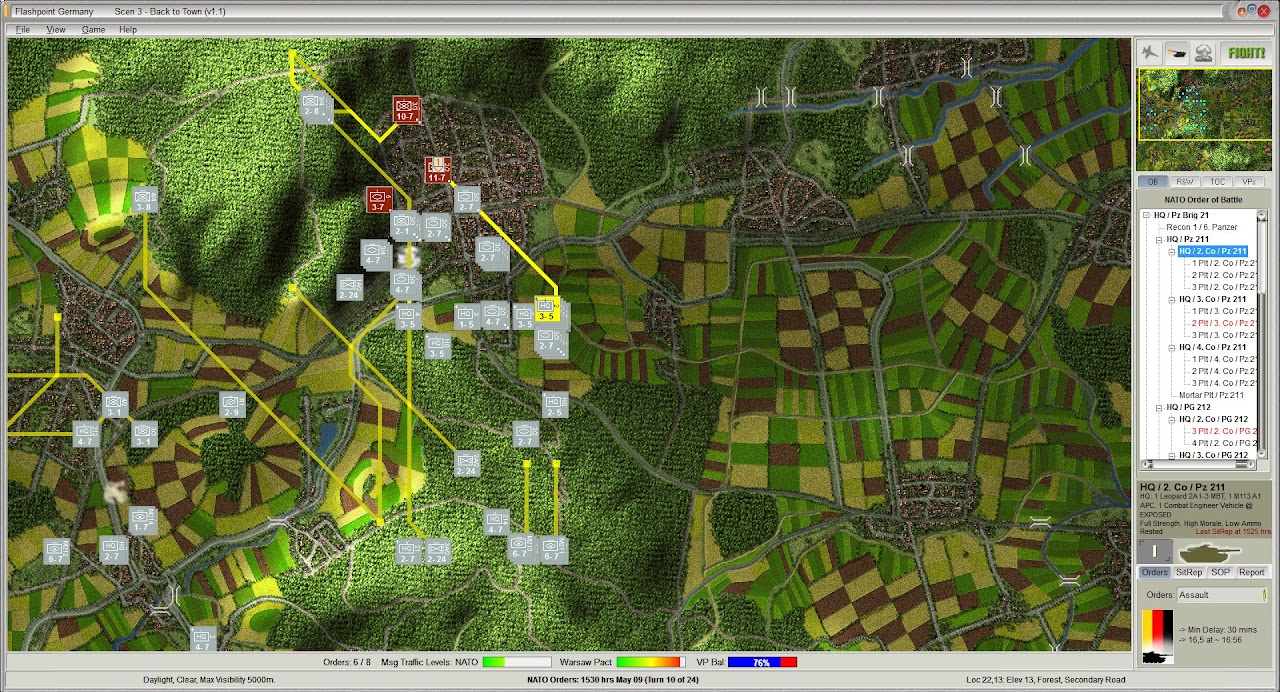
Task: Open the View menu
Action: tap(56, 30)
